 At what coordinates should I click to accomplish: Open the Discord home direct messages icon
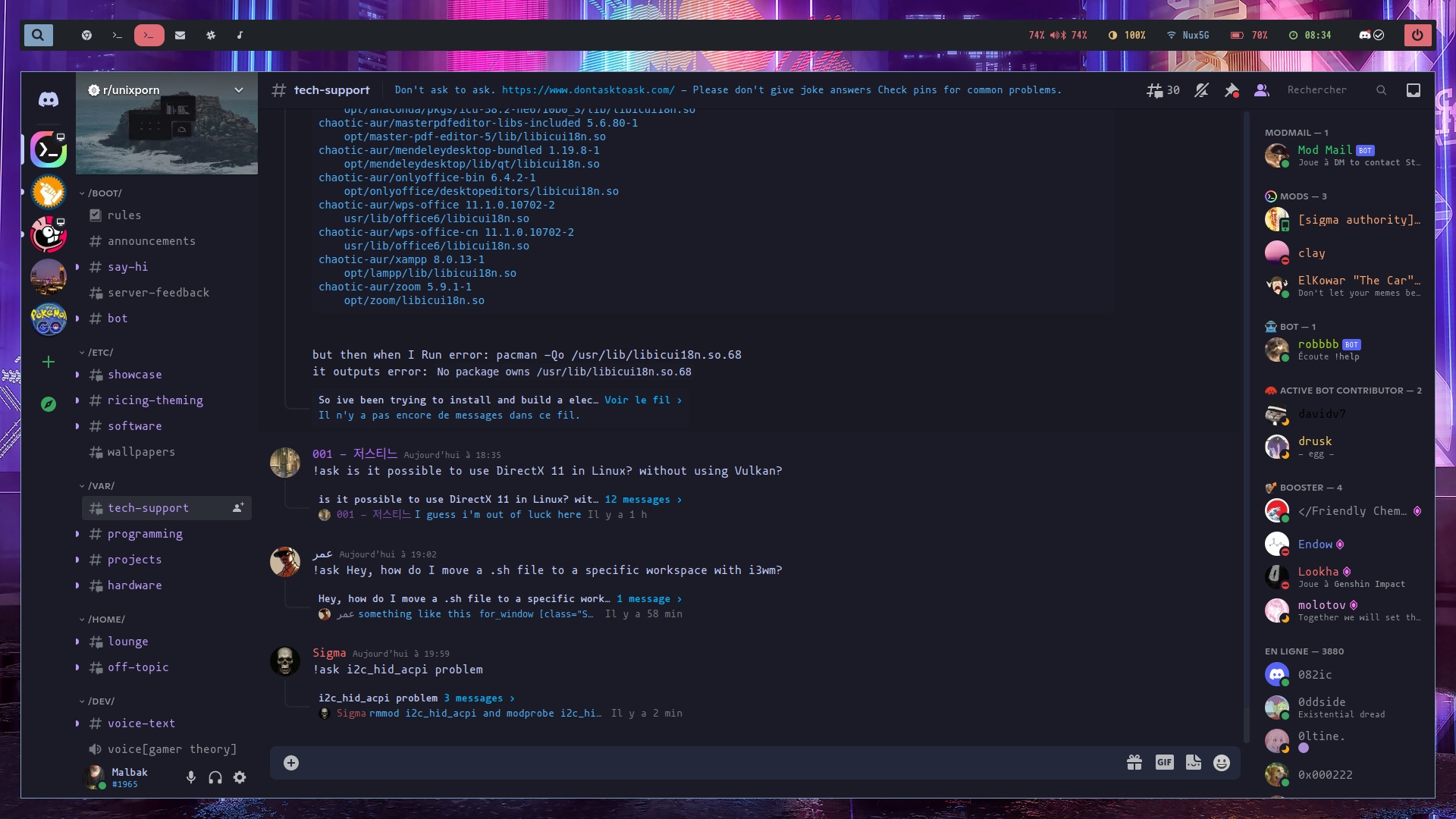49,99
